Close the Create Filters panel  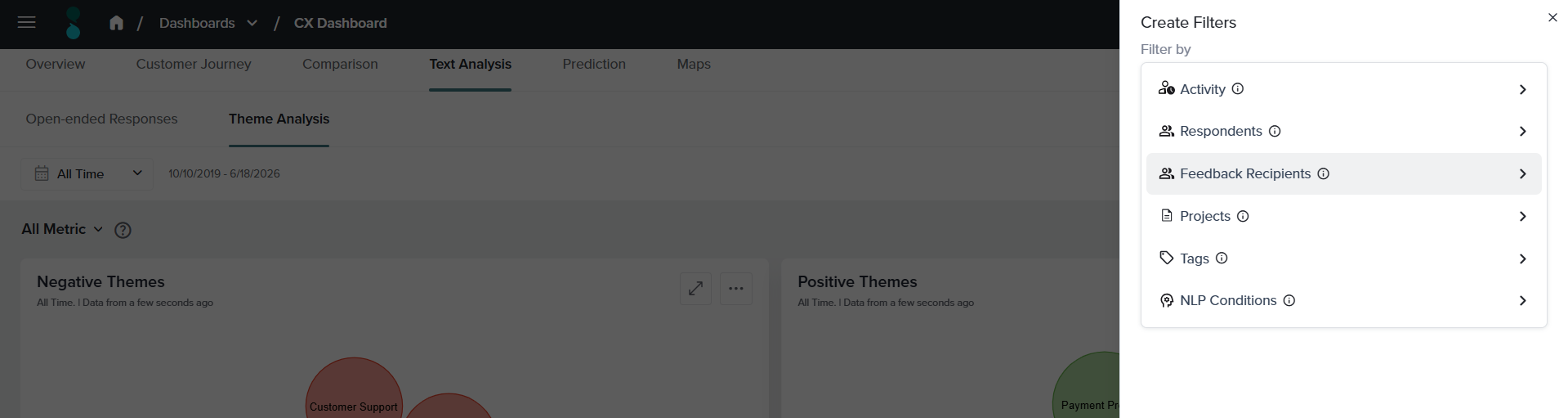click(x=1552, y=17)
